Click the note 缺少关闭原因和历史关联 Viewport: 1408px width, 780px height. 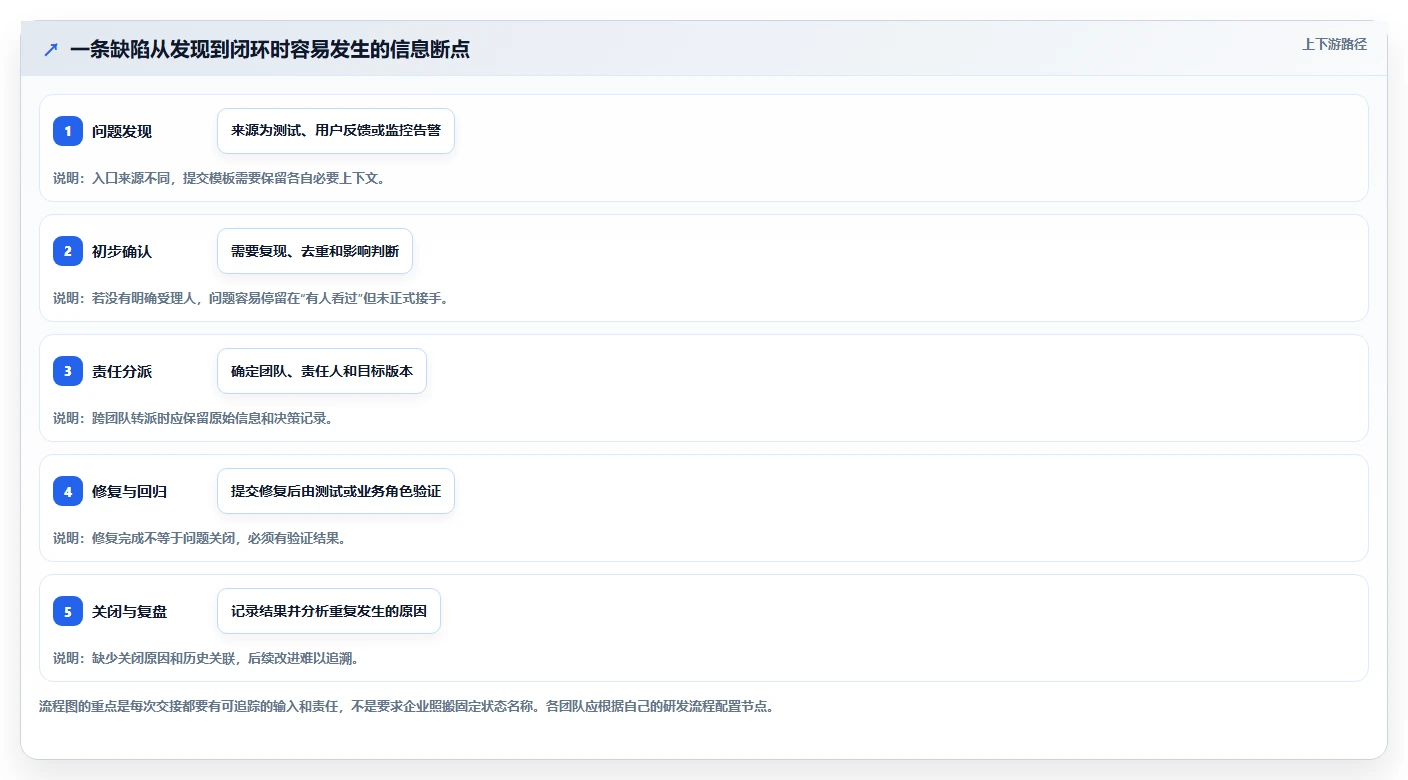(206, 658)
